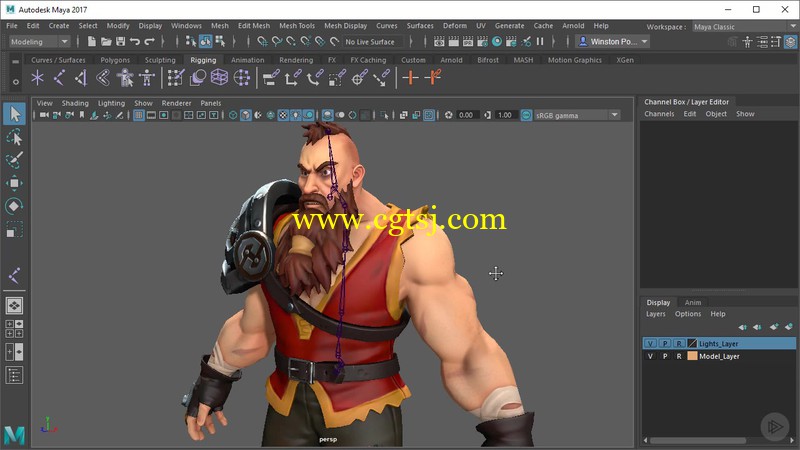Toggle R display type of Model_Layer
The height and width of the screenshot is (450, 800).
coord(679,356)
